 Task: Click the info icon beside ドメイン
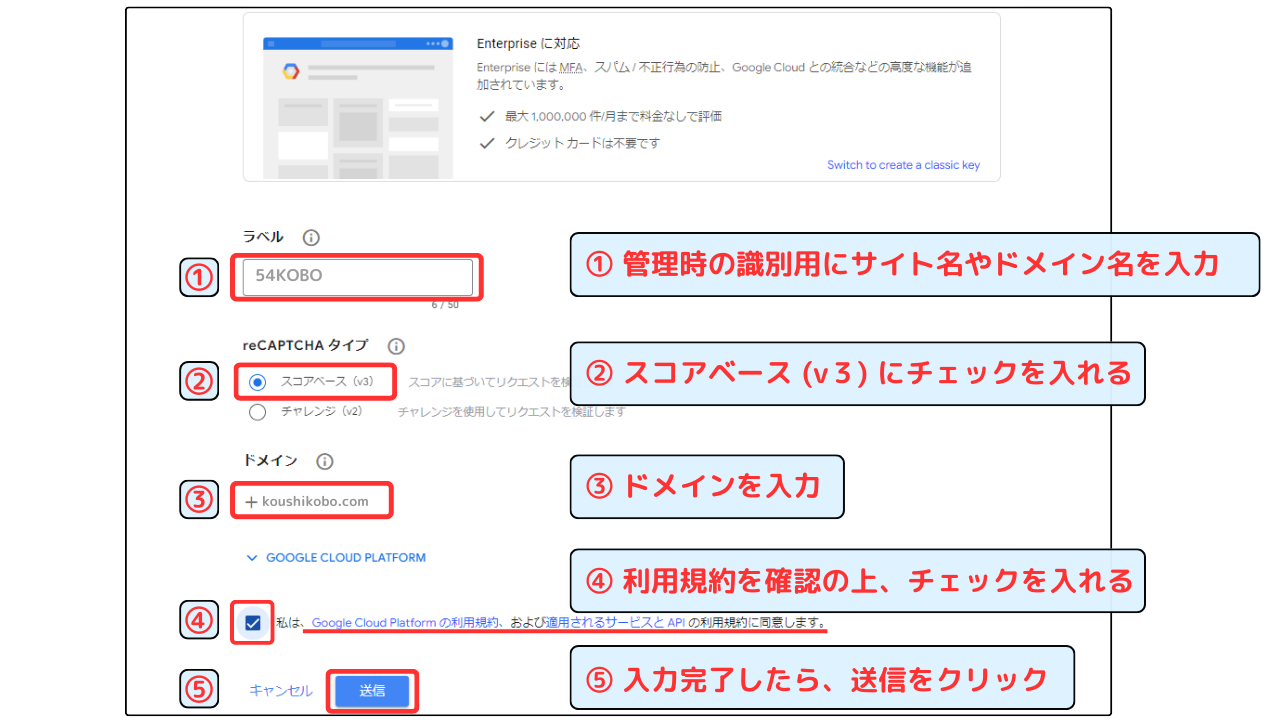pyautogui.click(x=324, y=462)
